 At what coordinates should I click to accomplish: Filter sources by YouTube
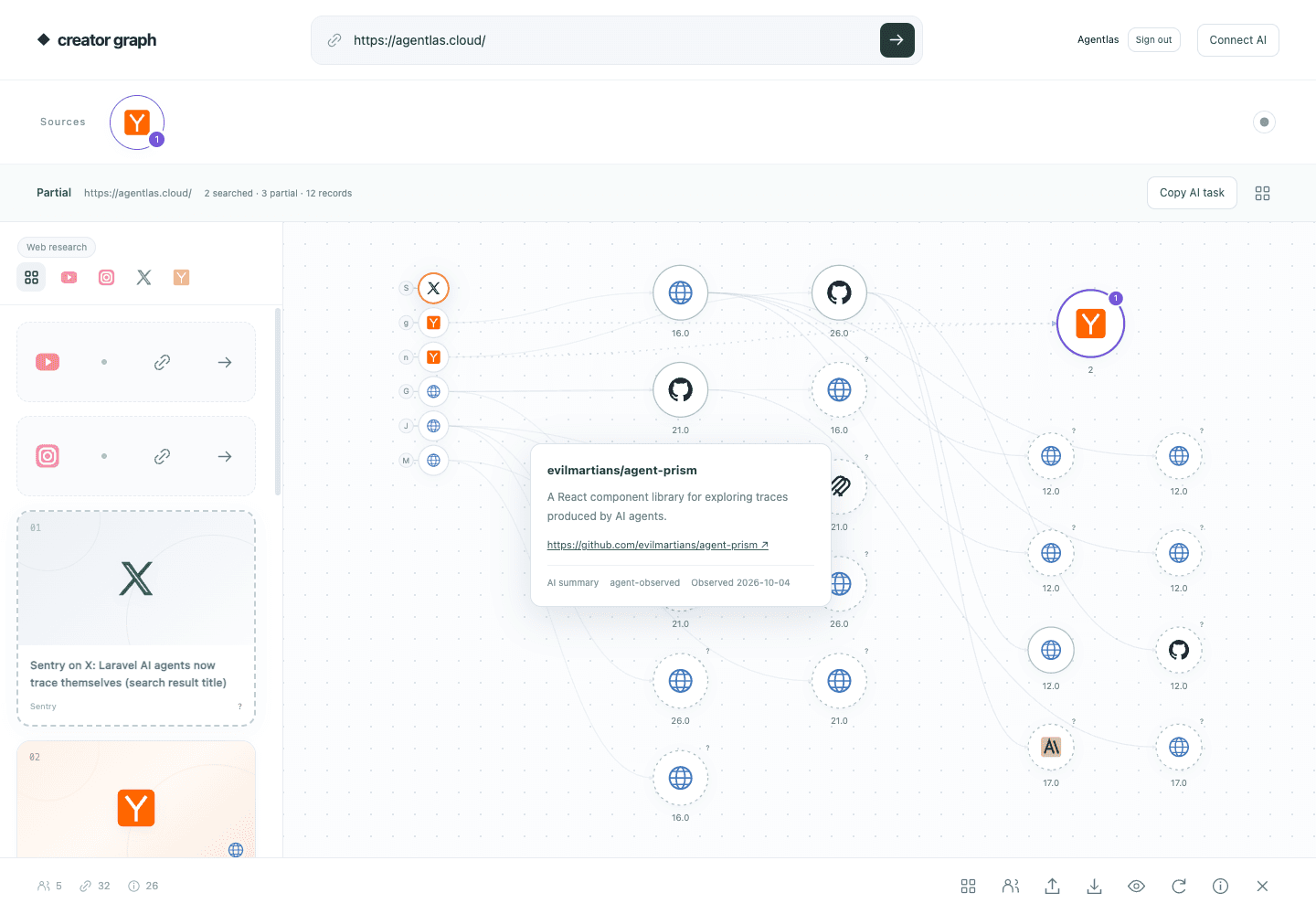(x=69, y=278)
